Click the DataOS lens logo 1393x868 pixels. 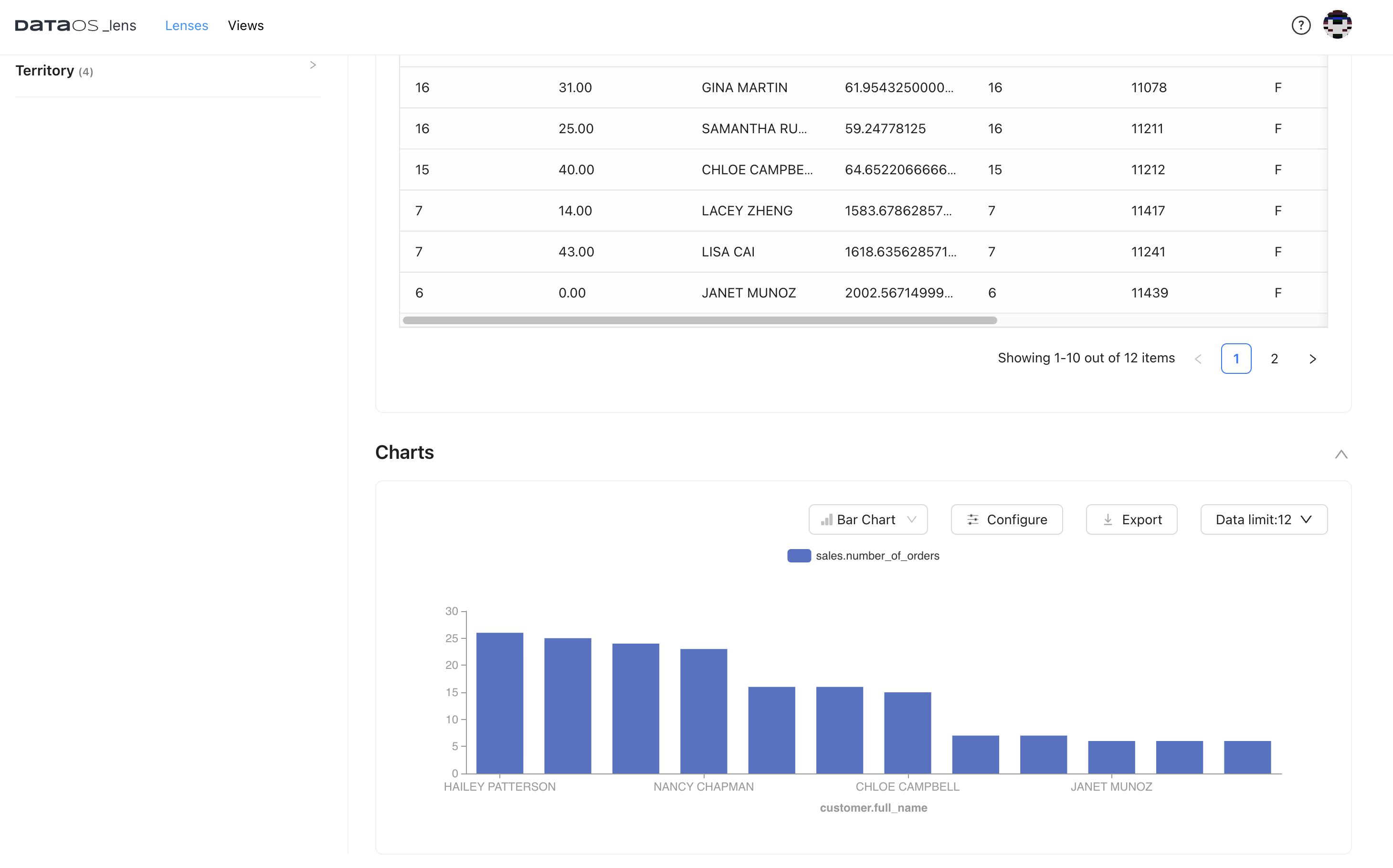point(75,25)
